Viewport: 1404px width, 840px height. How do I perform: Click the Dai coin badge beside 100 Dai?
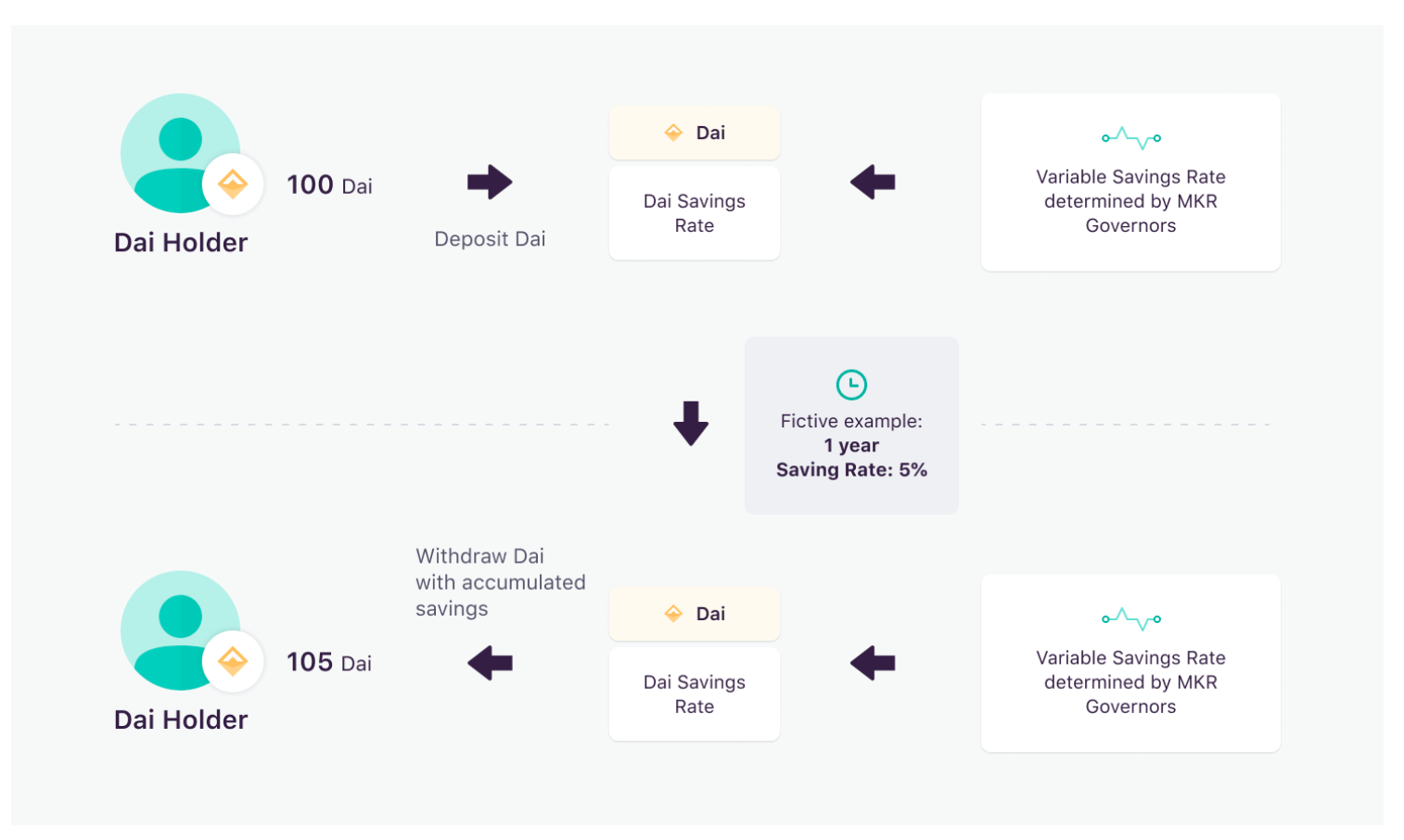(x=233, y=185)
